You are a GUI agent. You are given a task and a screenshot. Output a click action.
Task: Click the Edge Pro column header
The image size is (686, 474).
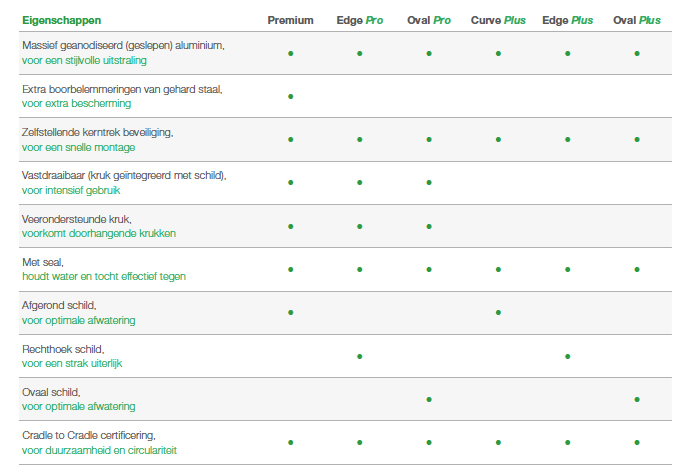359,21
